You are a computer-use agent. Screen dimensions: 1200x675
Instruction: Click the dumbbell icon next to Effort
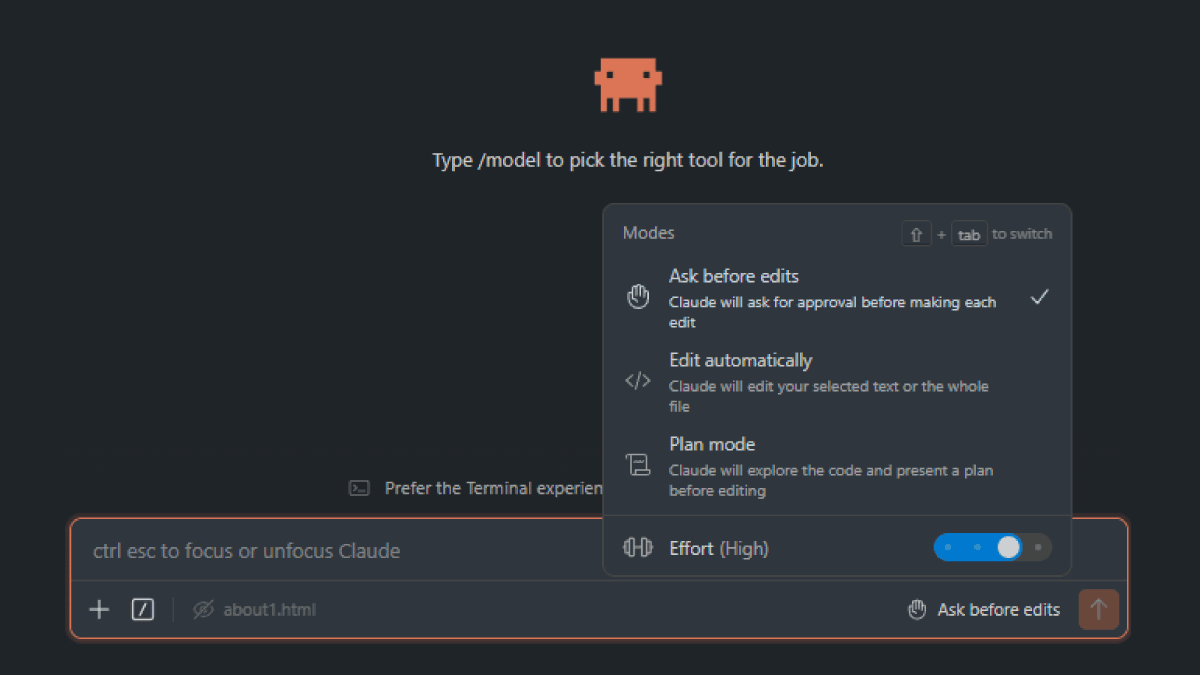coord(638,548)
